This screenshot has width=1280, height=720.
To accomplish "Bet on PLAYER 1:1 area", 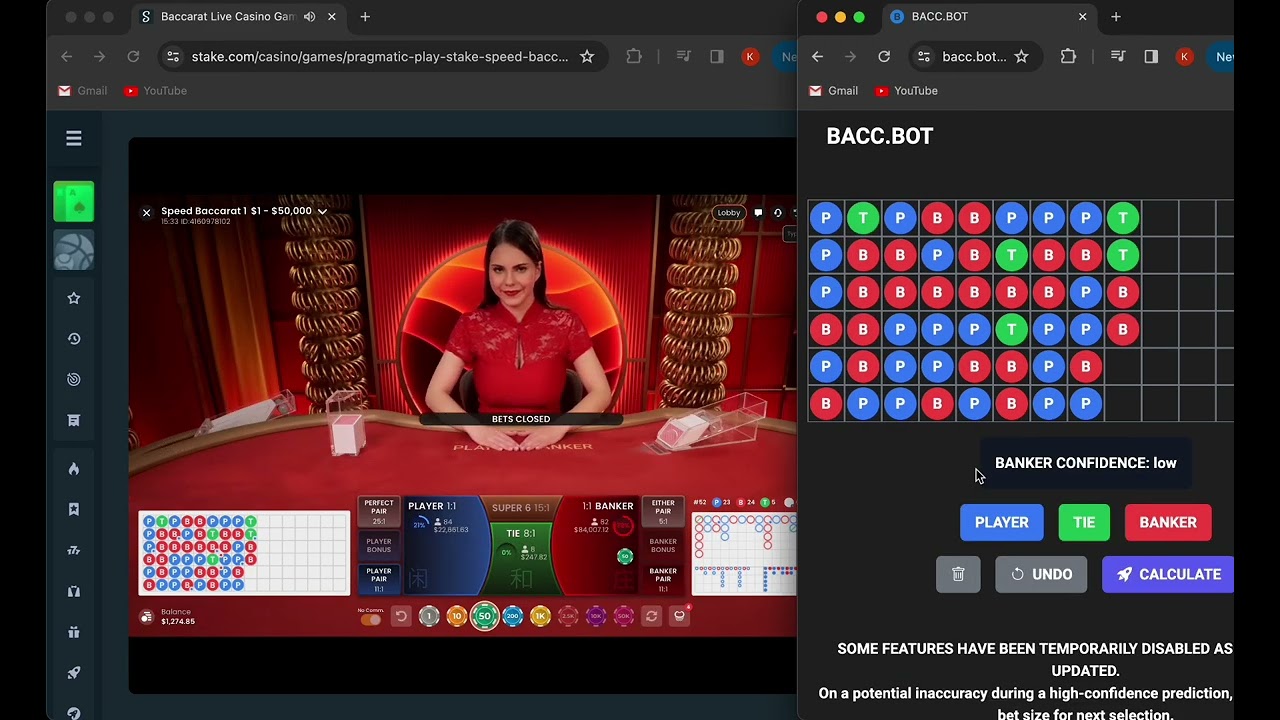I will pyautogui.click(x=447, y=545).
